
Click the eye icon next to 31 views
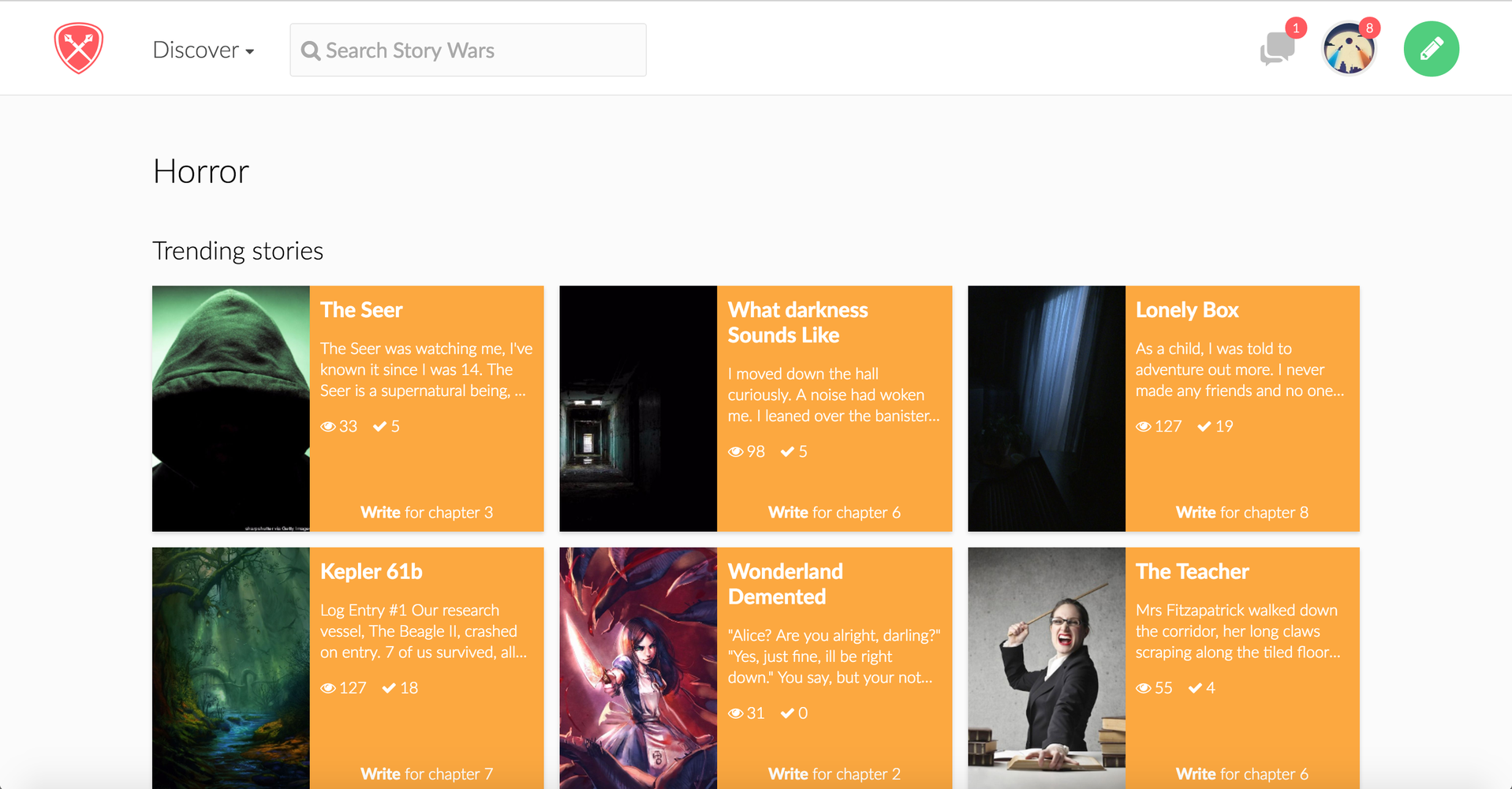tap(736, 714)
